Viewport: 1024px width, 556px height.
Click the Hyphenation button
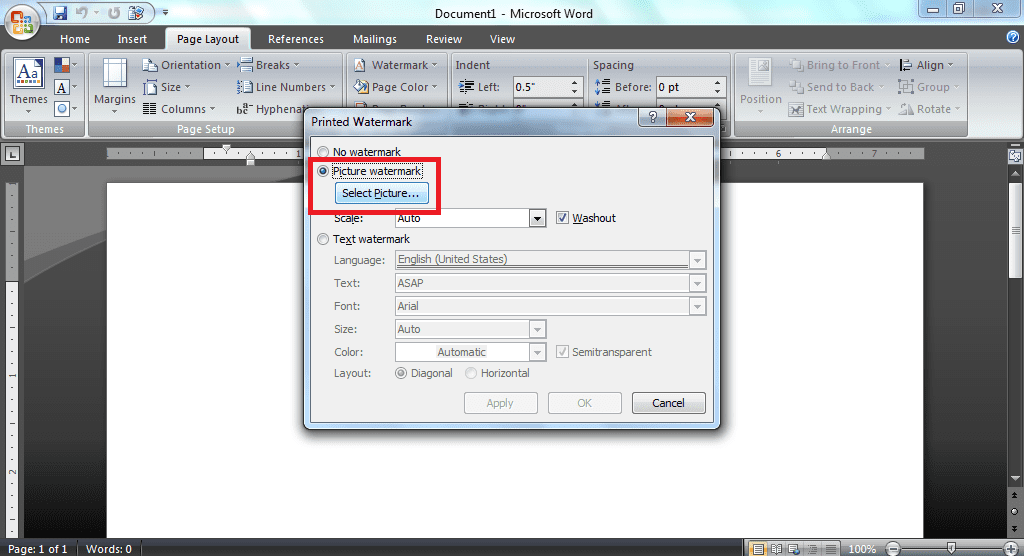point(272,108)
